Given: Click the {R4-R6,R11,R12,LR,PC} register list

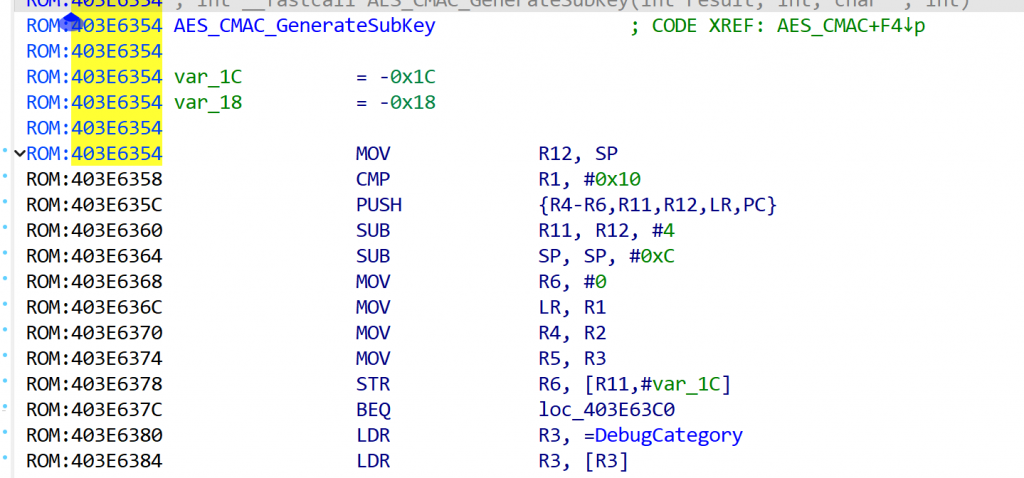Looking at the screenshot, I should tap(657, 205).
